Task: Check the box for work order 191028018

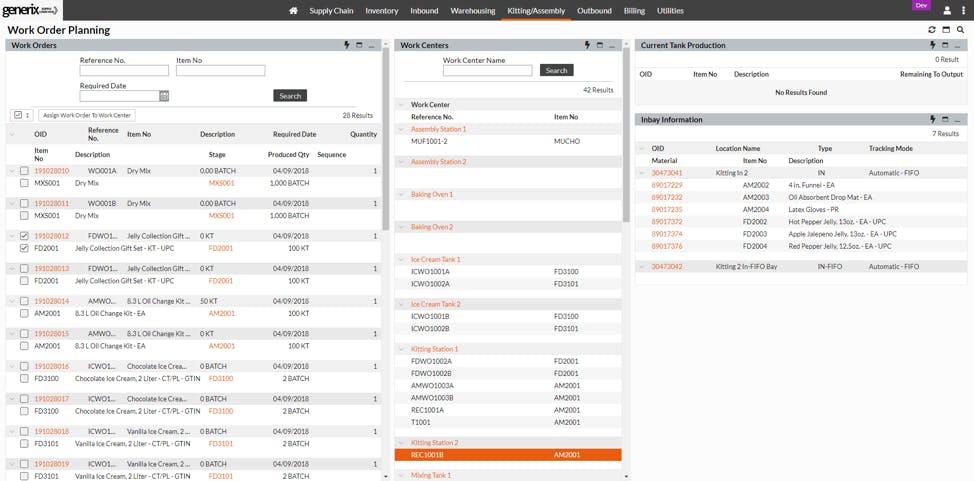Action: pos(24,431)
